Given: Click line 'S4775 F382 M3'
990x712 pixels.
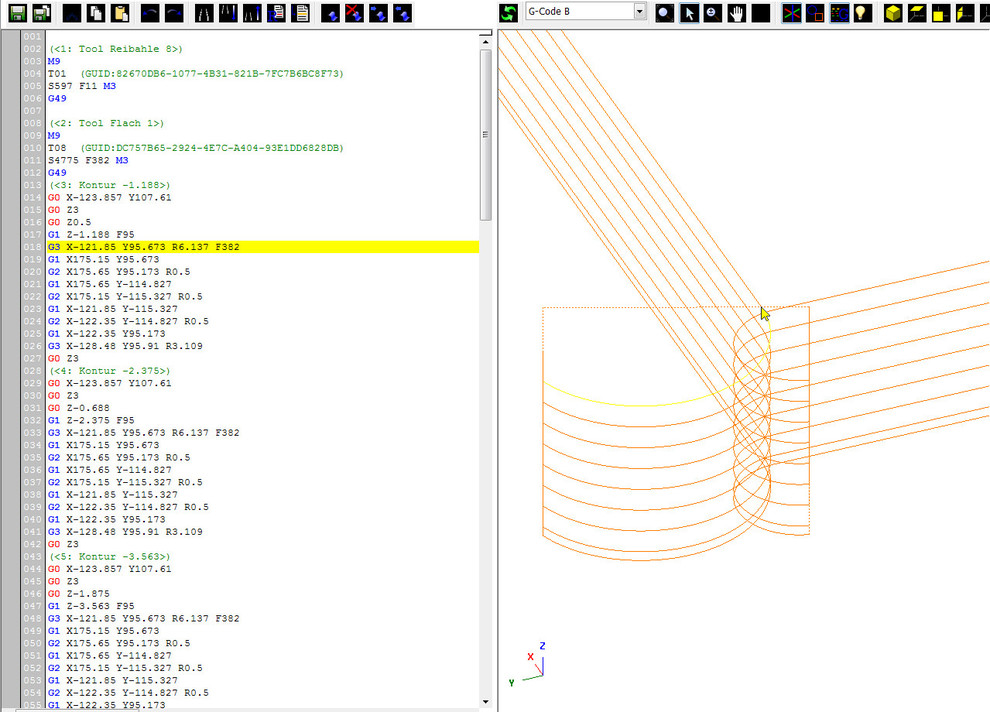Looking at the screenshot, I should click(88, 160).
